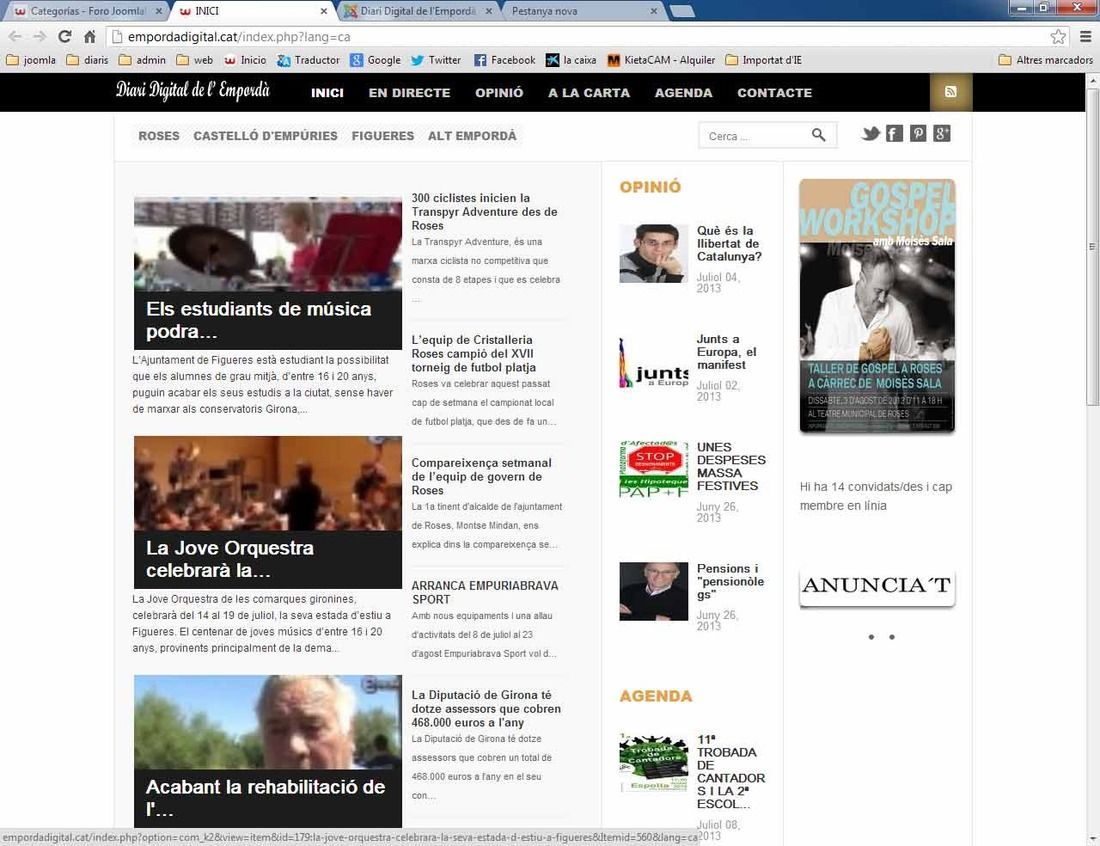Open the browser home page icon
This screenshot has height=846, width=1100.
89,36
